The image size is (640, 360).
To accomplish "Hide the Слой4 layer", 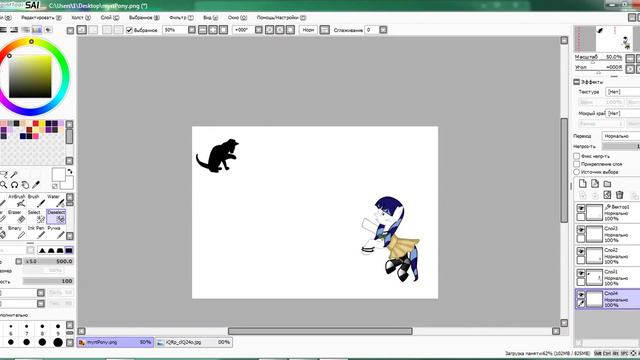I will tap(581, 295).
